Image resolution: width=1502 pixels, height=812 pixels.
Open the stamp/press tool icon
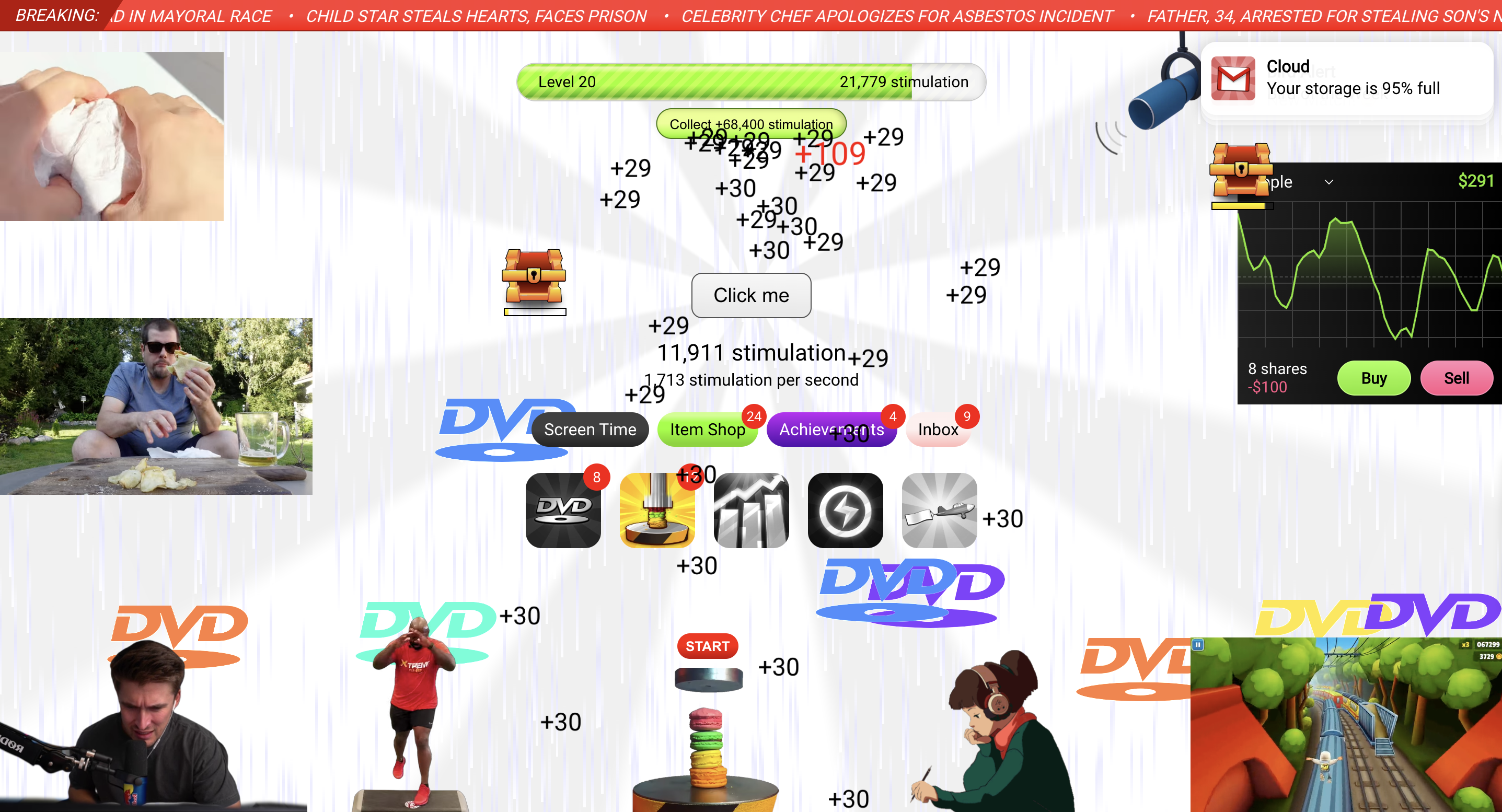(656, 510)
